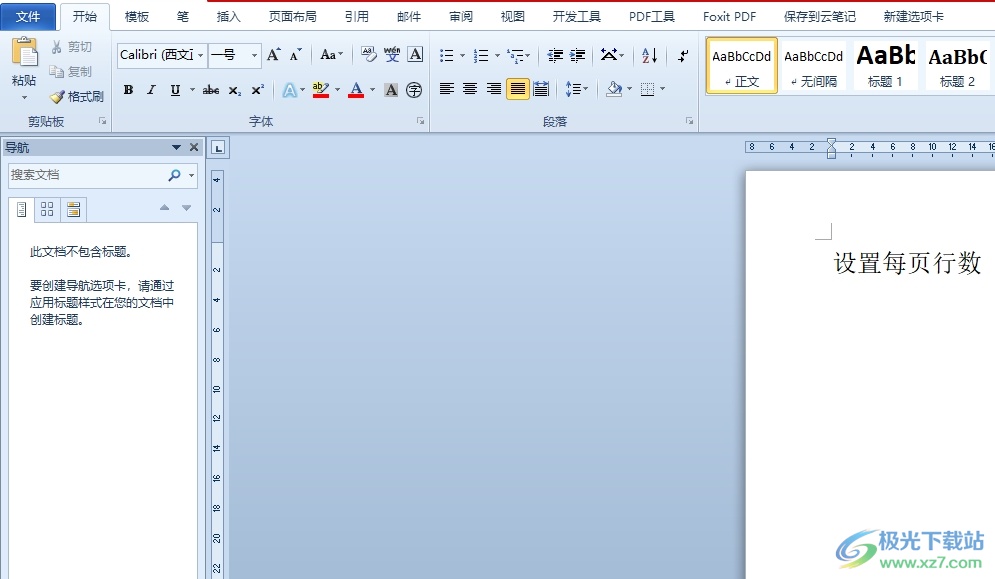Click the Copy button
This screenshot has height=579, width=995.
click(71, 71)
